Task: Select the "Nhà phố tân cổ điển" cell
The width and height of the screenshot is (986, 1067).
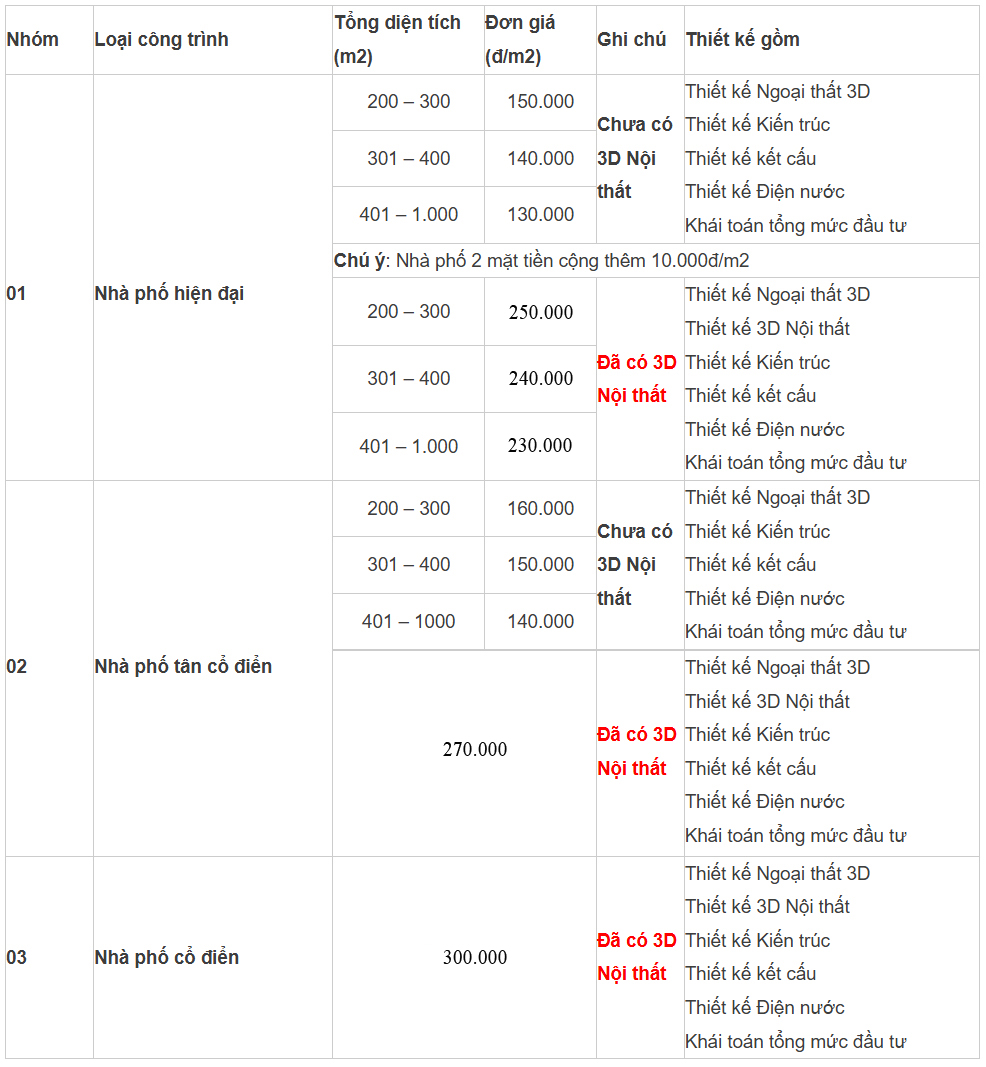Action: 183,667
